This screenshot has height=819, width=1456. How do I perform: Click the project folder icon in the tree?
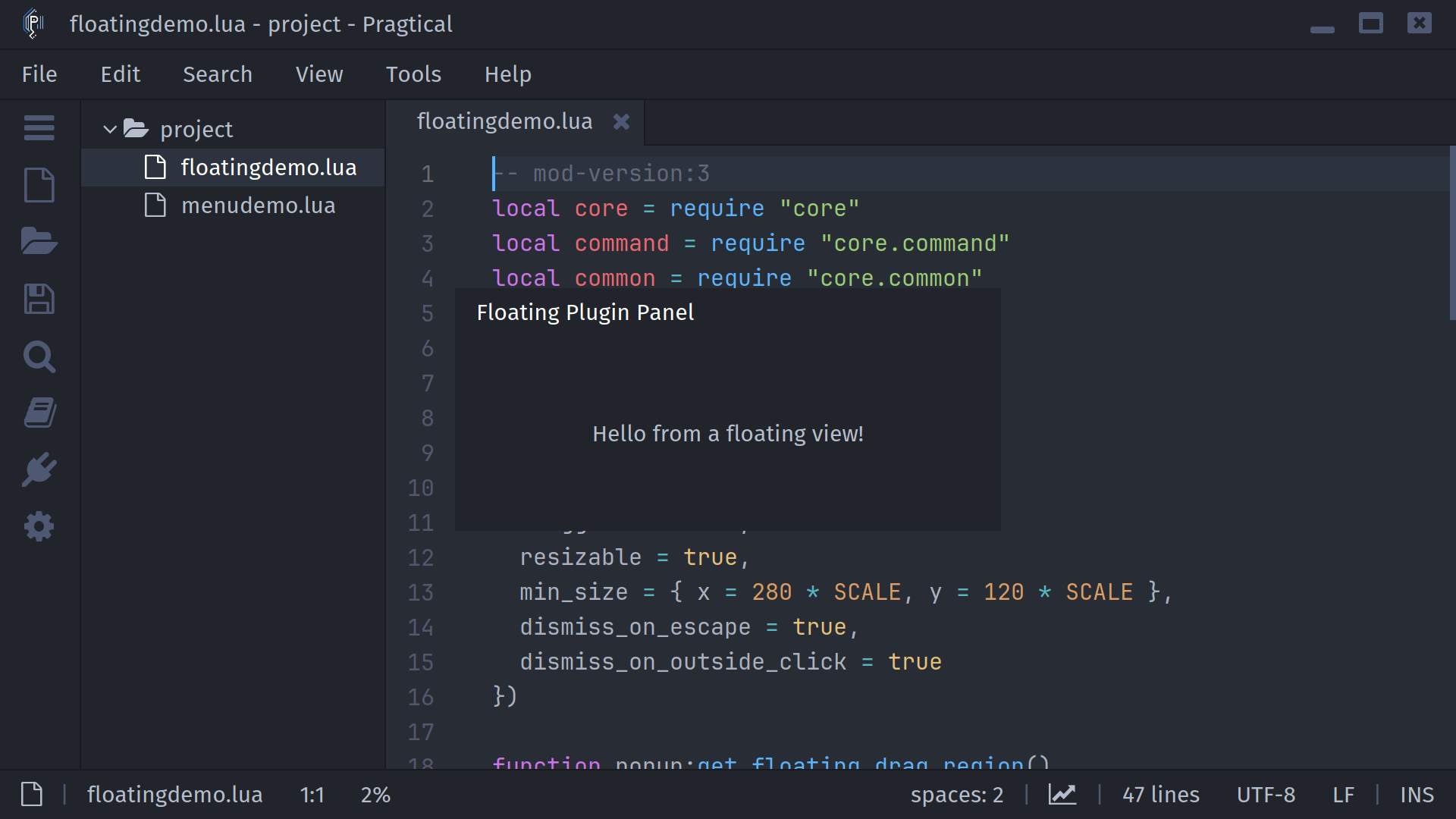tap(136, 128)
